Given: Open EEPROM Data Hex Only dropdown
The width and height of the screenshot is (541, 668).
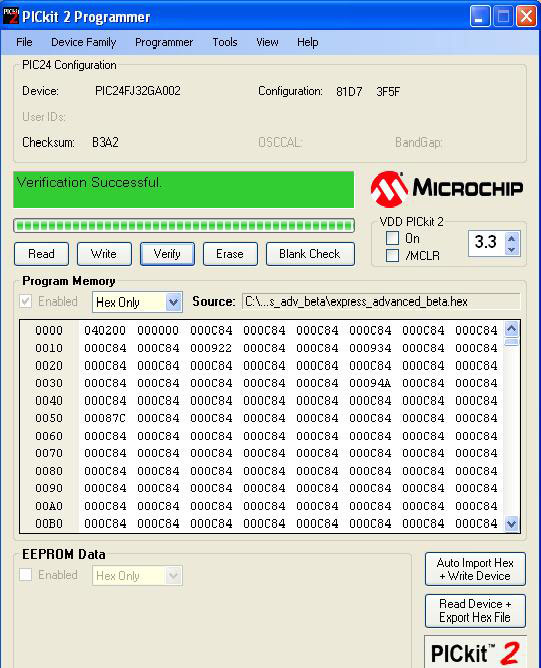Looking at the screenshot, I should coord(137,576).
